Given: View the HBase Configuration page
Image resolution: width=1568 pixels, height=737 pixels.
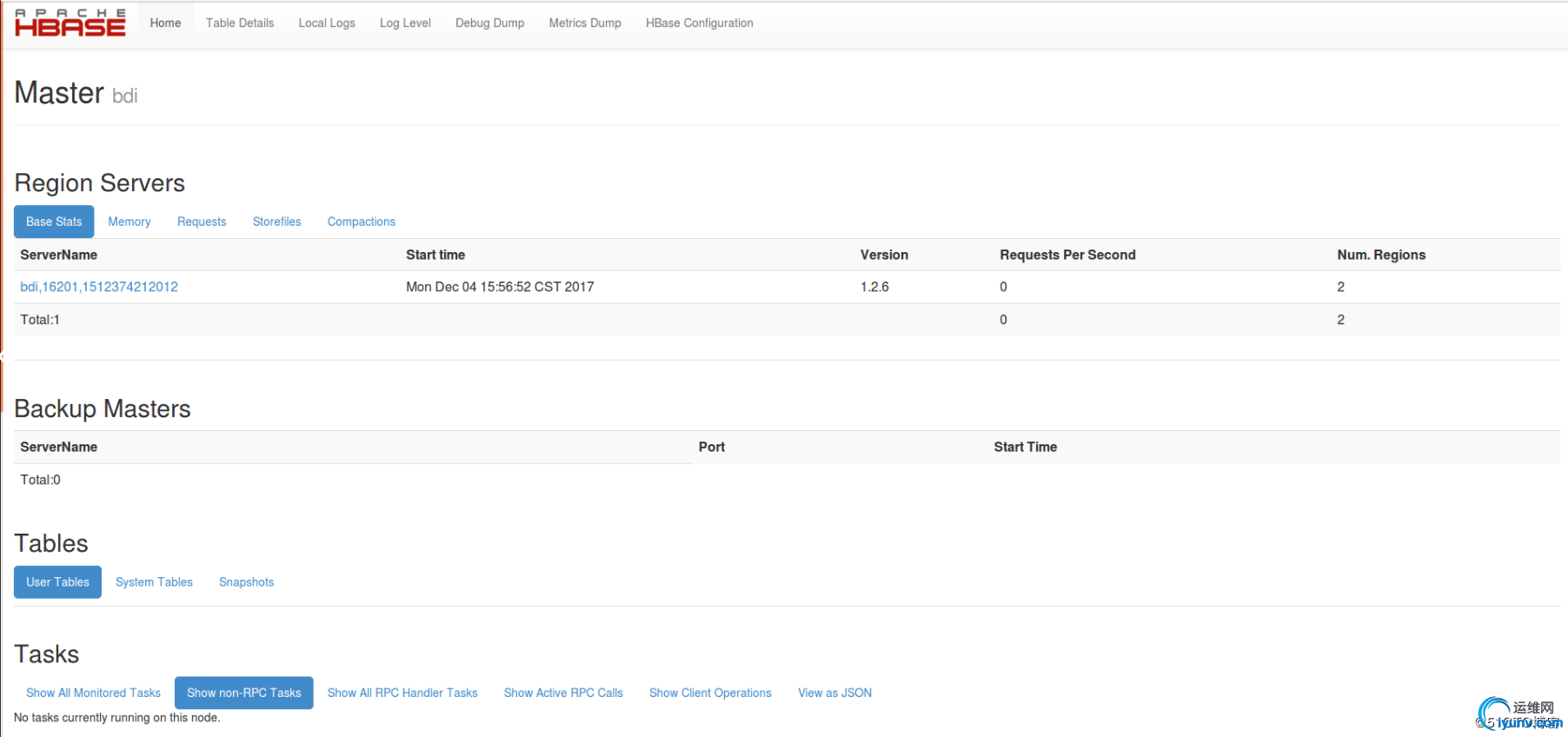Looking at the screenshot, I should click(x=699, y=23).
